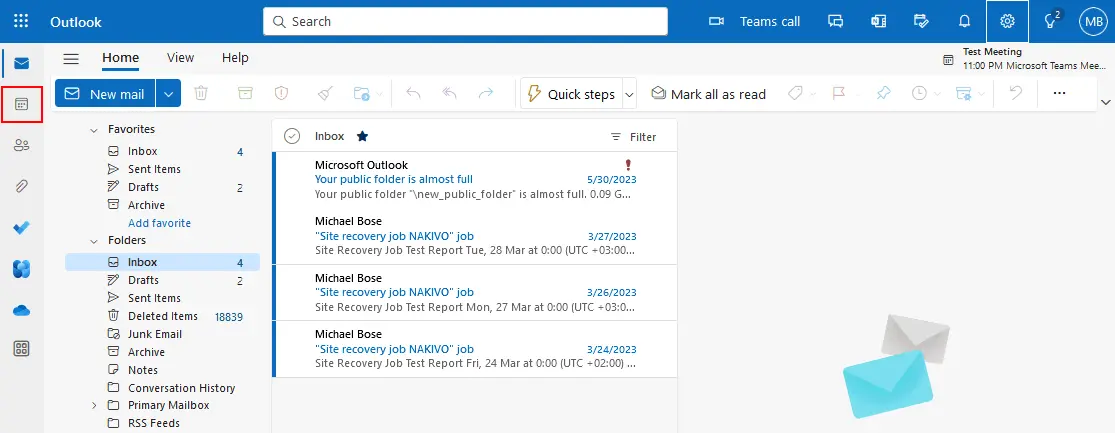
Task: Click the Search input field
Action: point(465,21)
